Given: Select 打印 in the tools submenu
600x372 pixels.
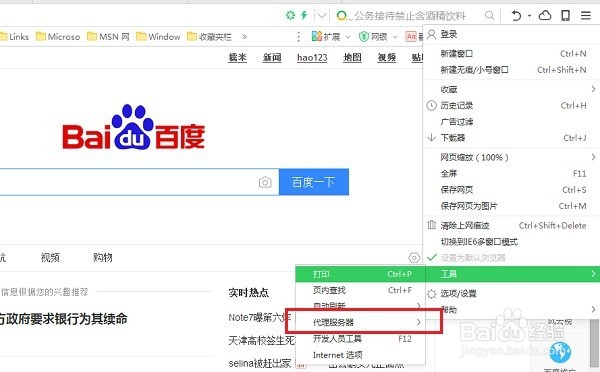Looking at the screenshot, I should click(360, 274).
